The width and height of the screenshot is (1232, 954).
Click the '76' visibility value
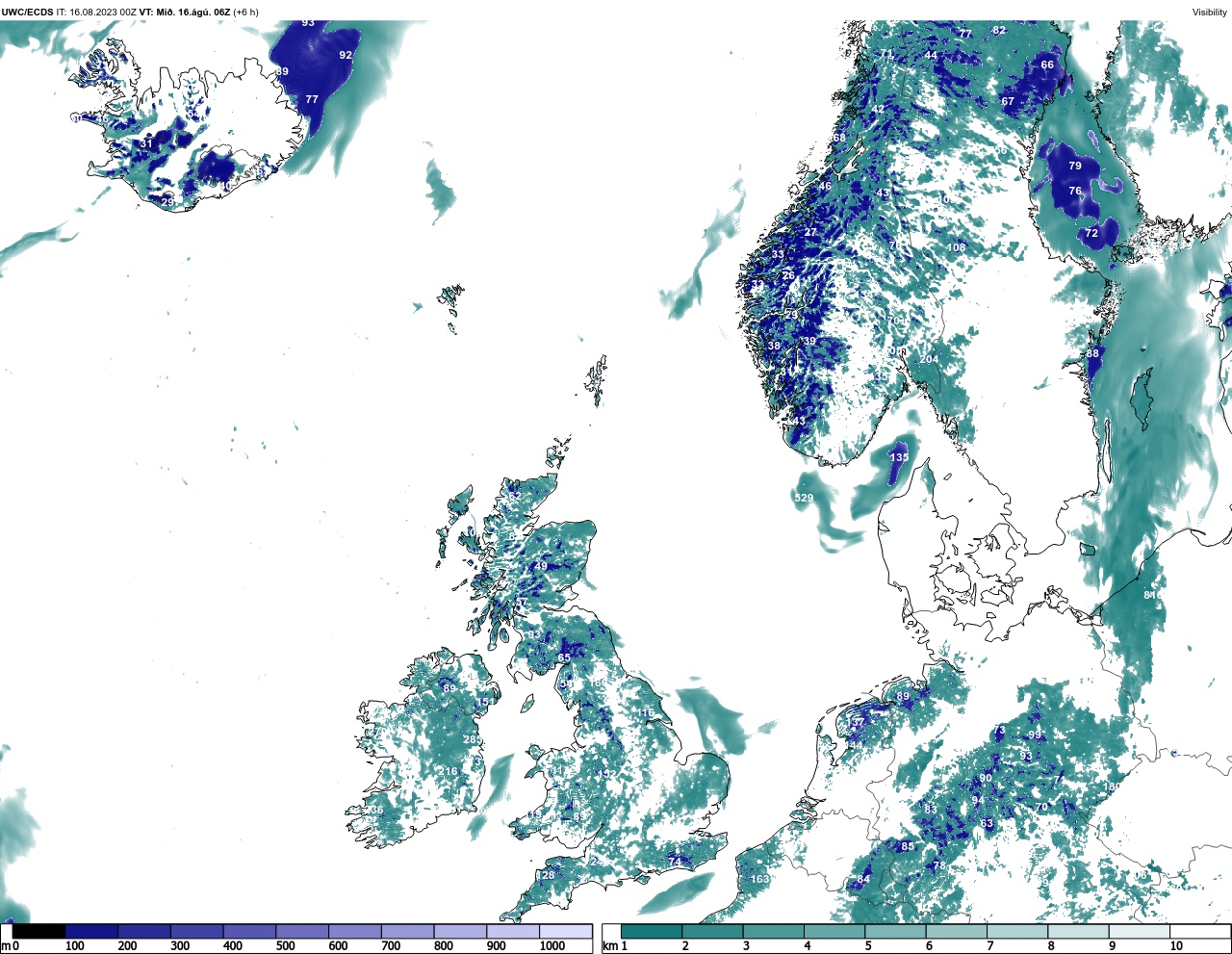coord(1075,191)
